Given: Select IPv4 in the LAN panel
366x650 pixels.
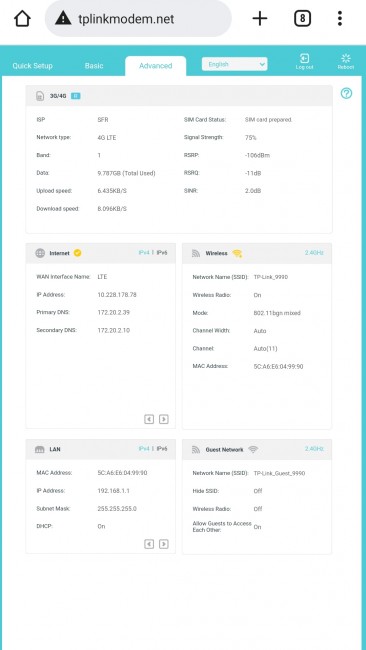Looking at the screenshot, I should 144,449.
